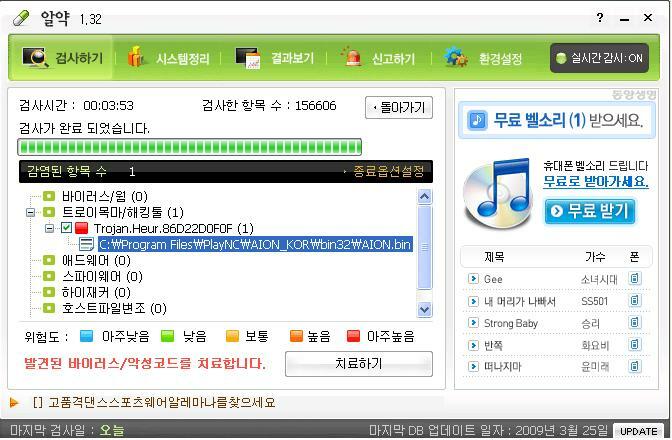Send 반쪽 to phone icon
This screenshot has width=672, height=440.
coord(635,344)
